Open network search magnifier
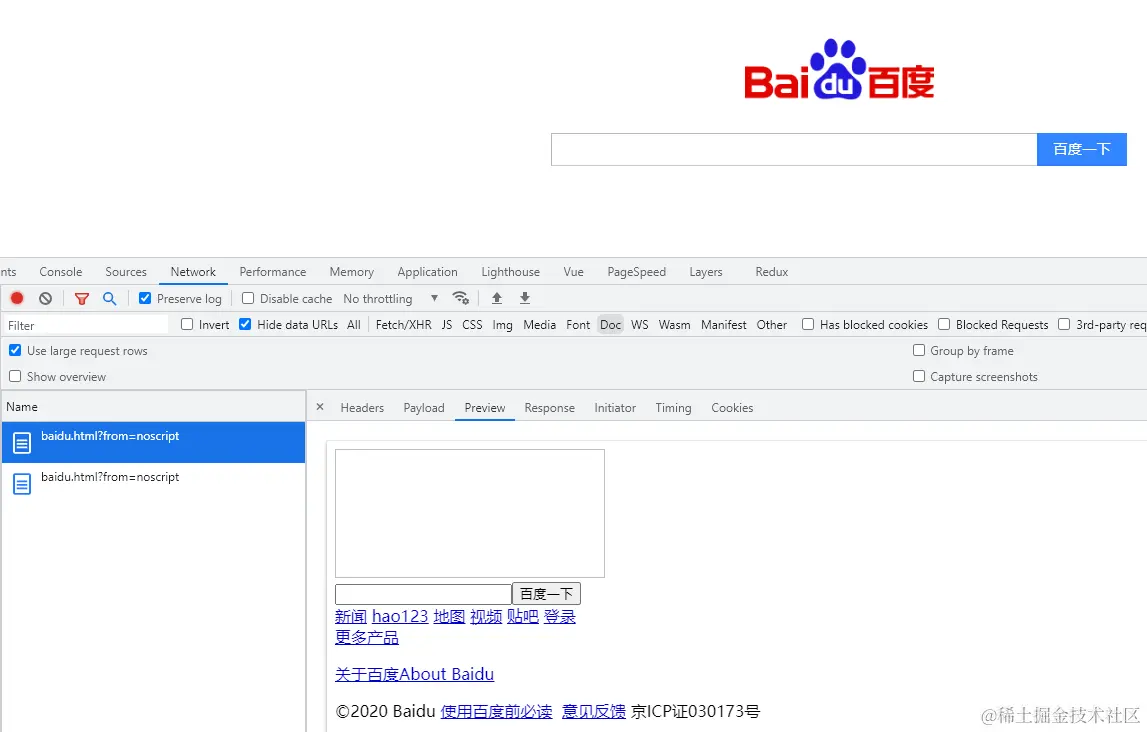Viewport: 1147px width, 732px height. pyautogui.click(x=110, y=298)
